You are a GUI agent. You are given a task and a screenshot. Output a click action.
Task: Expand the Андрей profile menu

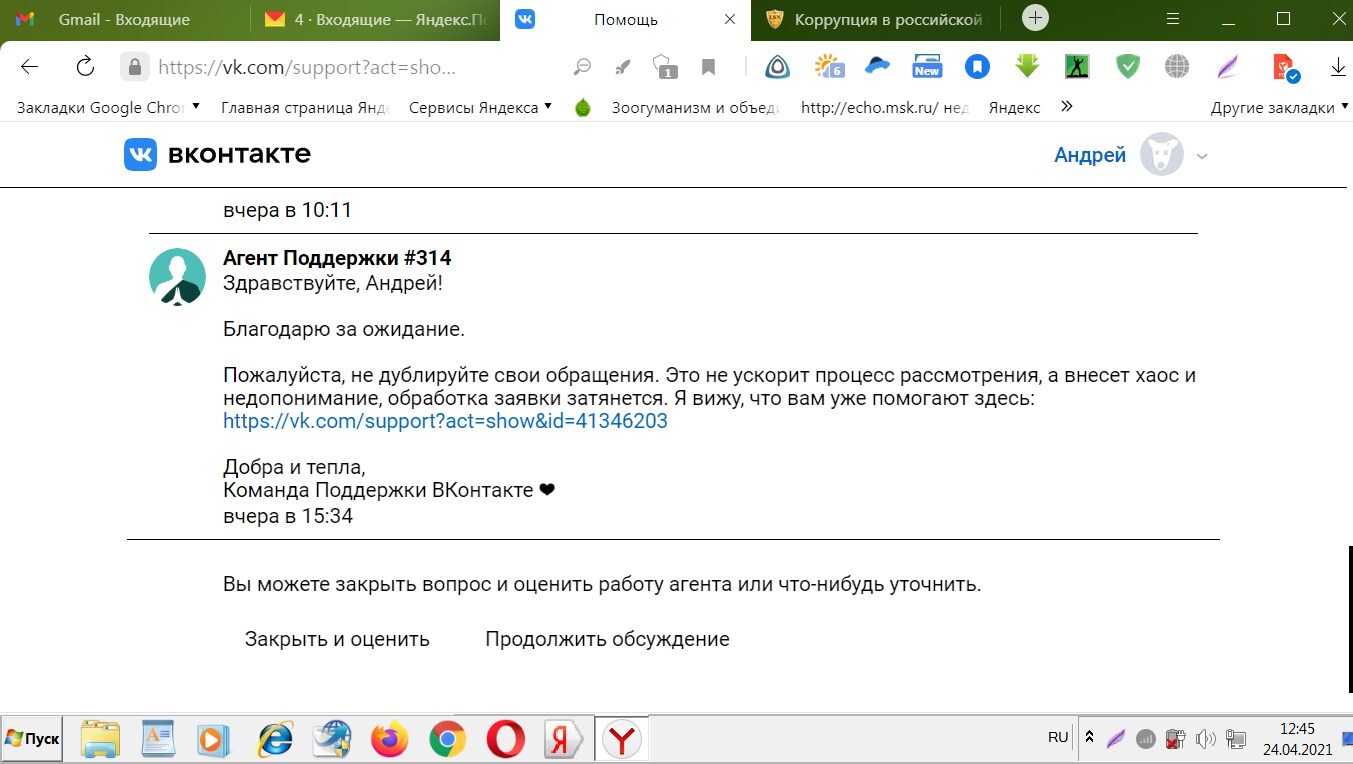pyautogui.click(x=1202, y=156)
